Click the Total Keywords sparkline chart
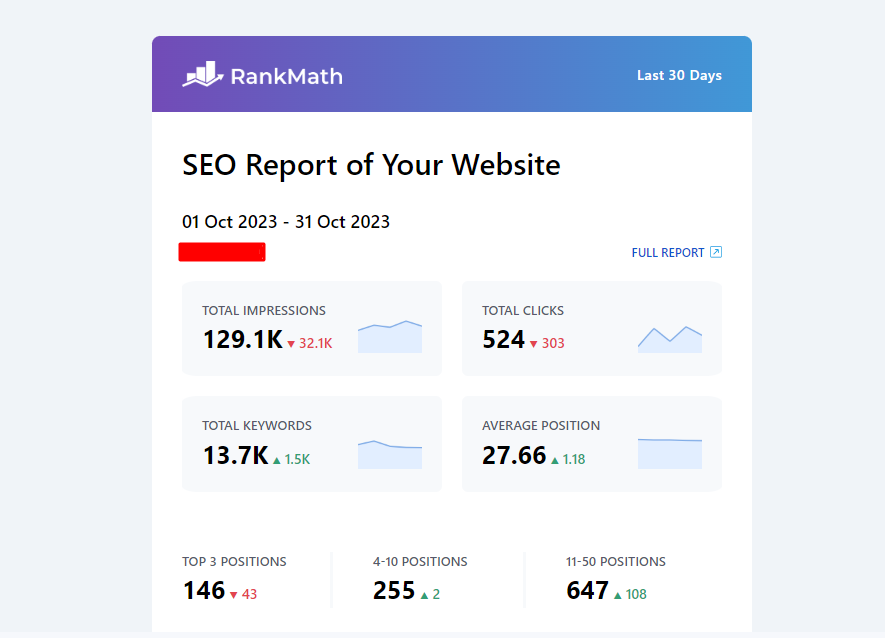 [x=390, y=455]
